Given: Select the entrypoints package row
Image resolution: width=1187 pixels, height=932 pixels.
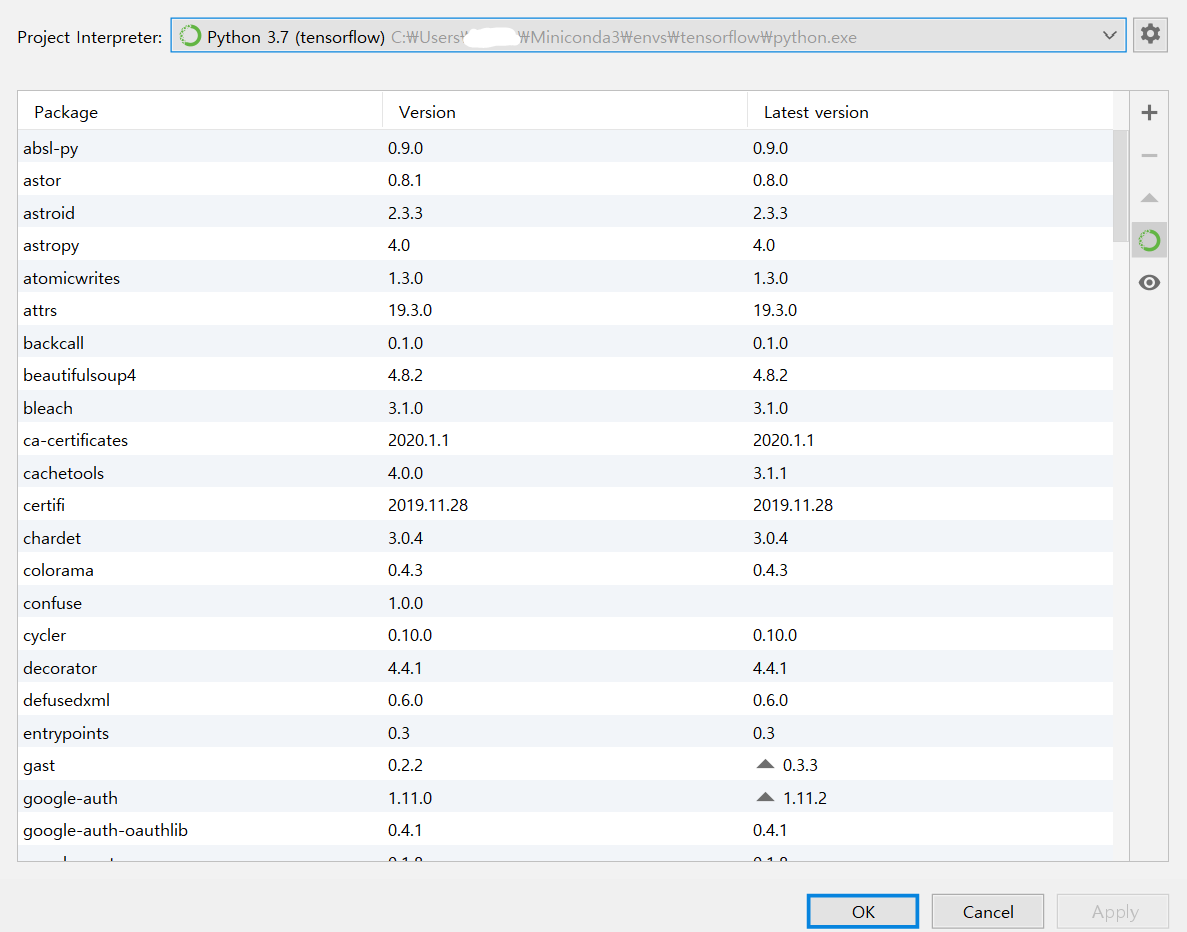Looking at the screenshot, I should point(565,733).
